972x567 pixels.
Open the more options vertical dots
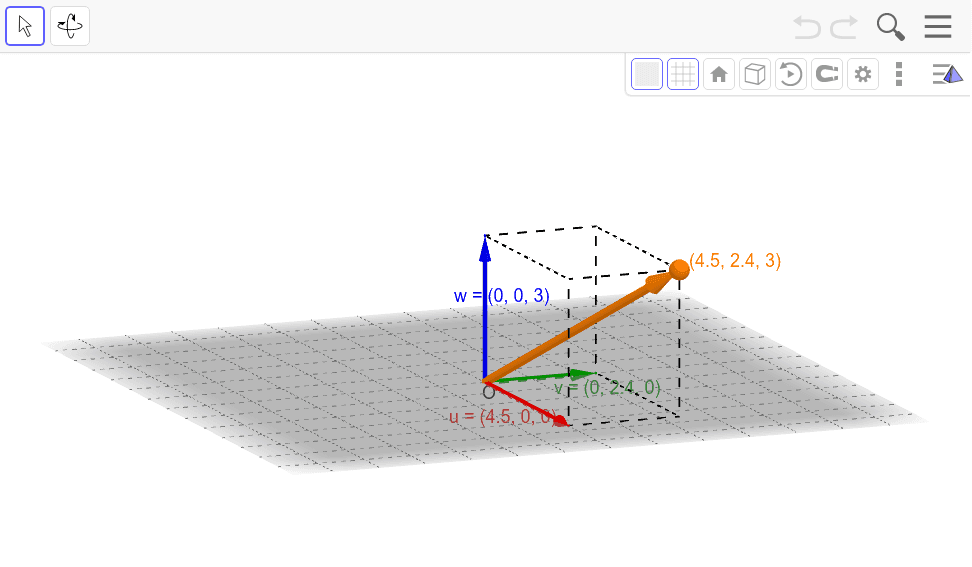(899, 74)
